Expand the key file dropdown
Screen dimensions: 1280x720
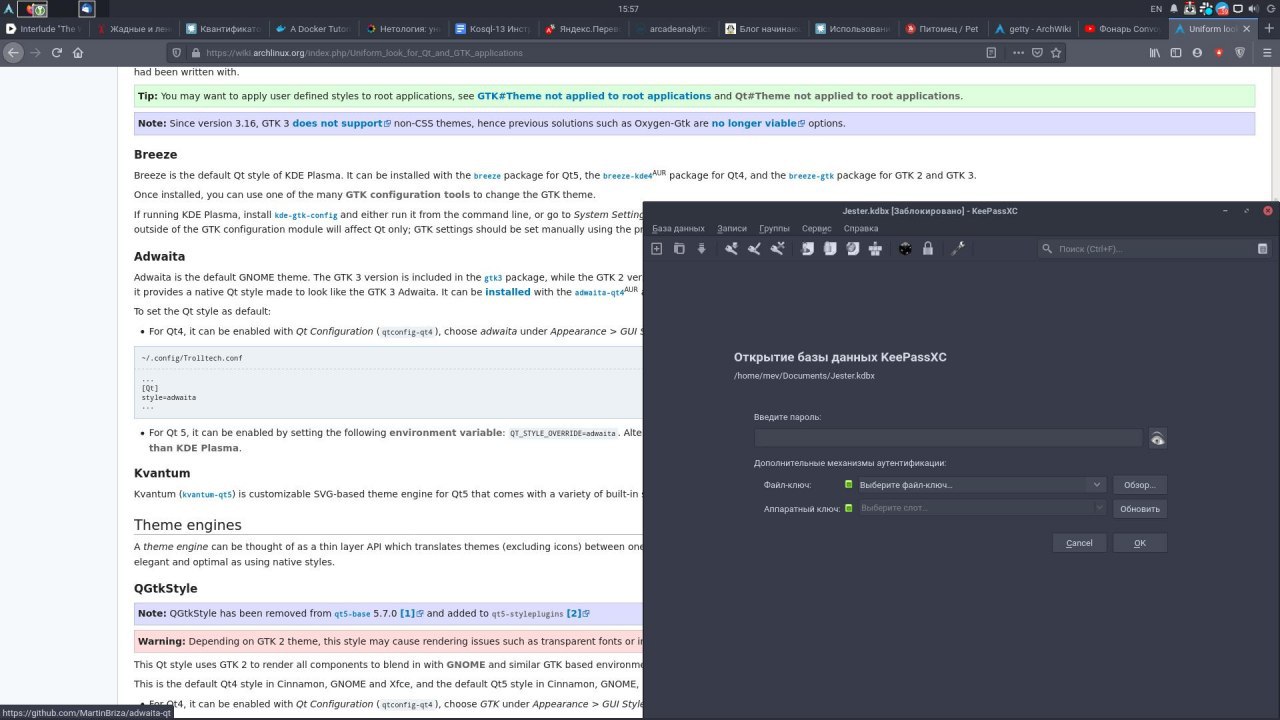1098,485
